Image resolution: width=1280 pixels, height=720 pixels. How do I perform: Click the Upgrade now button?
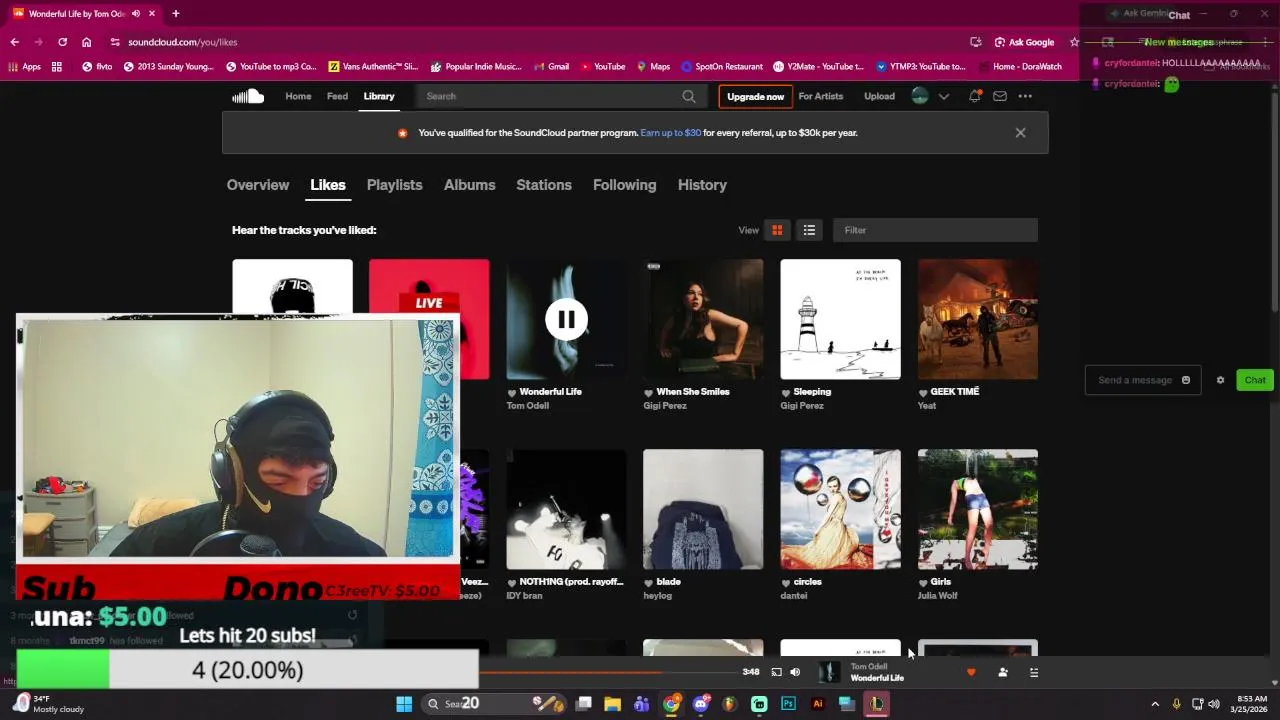point(755,96)
